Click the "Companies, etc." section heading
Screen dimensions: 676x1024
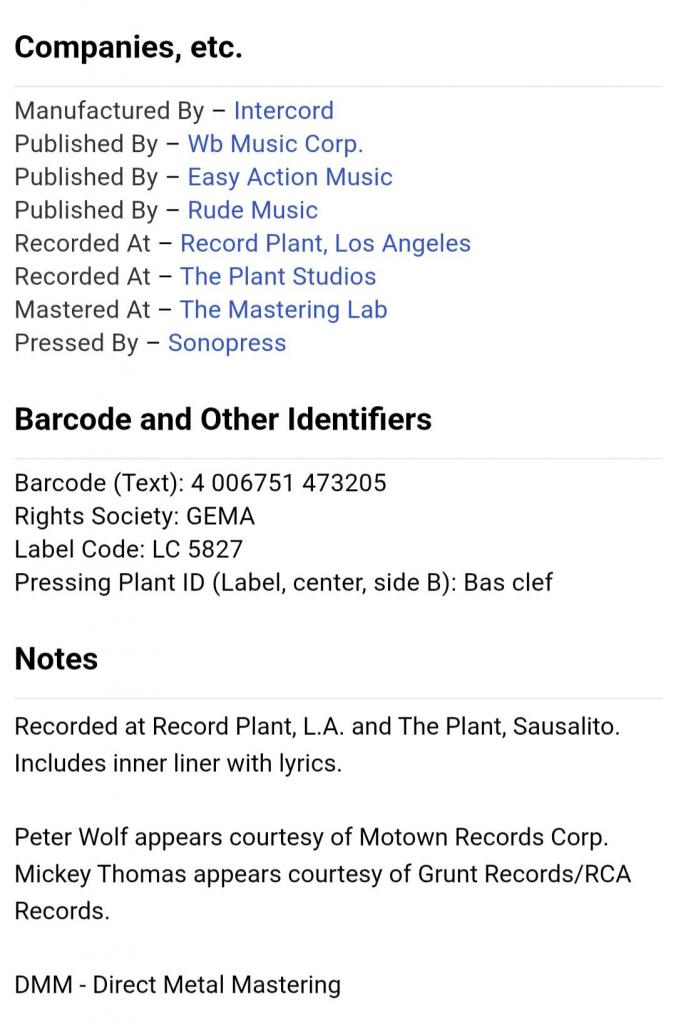pos(128,48)
